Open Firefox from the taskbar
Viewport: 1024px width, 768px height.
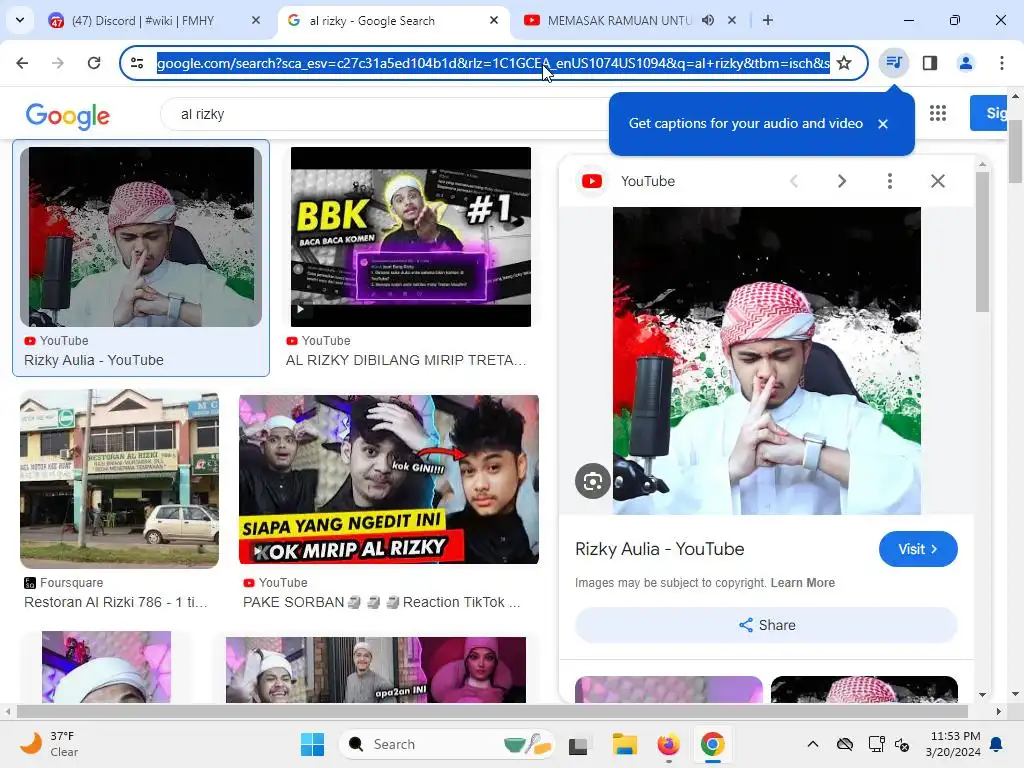click(x=668, y=744)
